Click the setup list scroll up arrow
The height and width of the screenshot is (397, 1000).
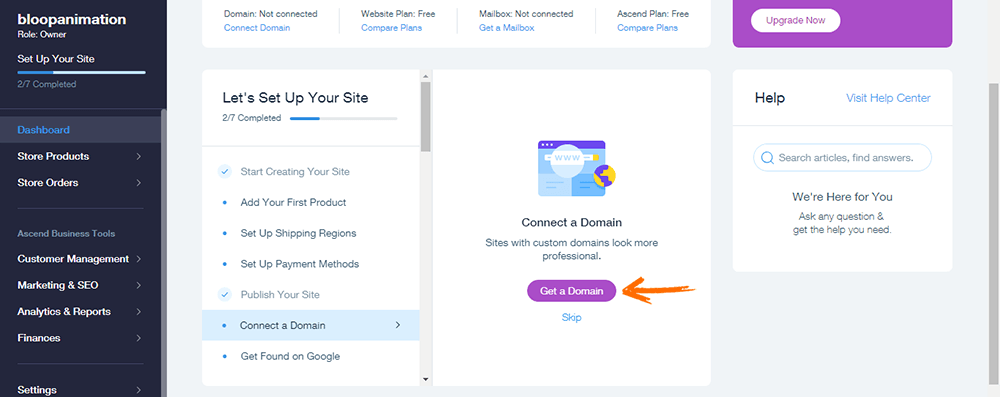425,76
